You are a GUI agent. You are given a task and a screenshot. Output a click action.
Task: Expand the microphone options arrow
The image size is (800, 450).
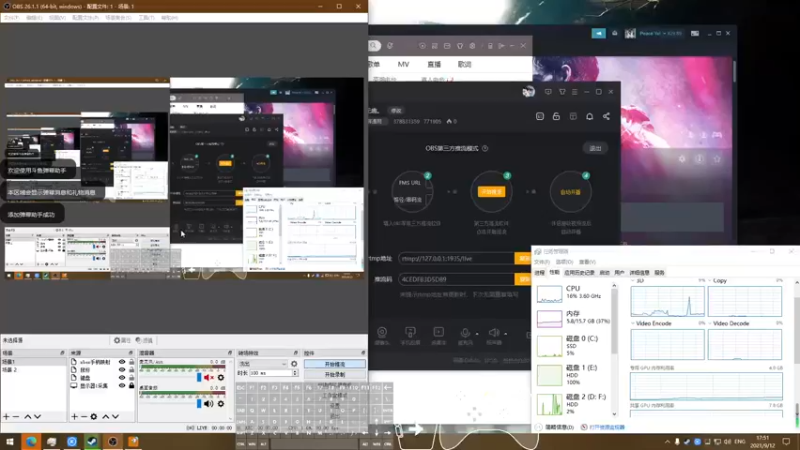[477, 334]
